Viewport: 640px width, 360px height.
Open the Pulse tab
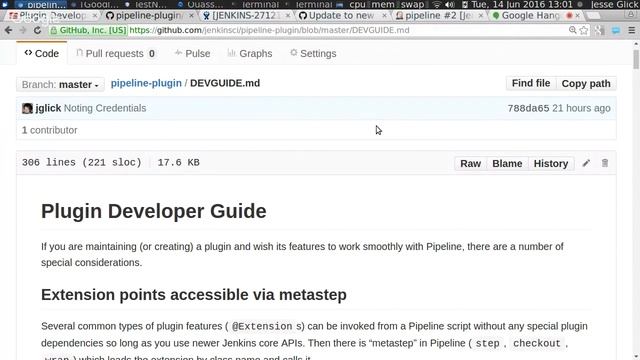click(192, 53)
